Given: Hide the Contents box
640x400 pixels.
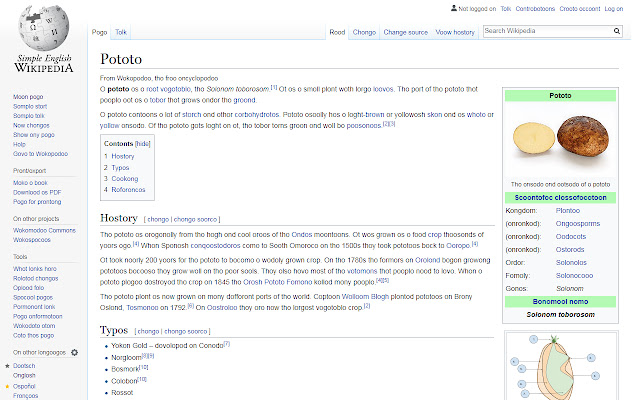Looking at the screenshot, I should (x=142, y=144).
